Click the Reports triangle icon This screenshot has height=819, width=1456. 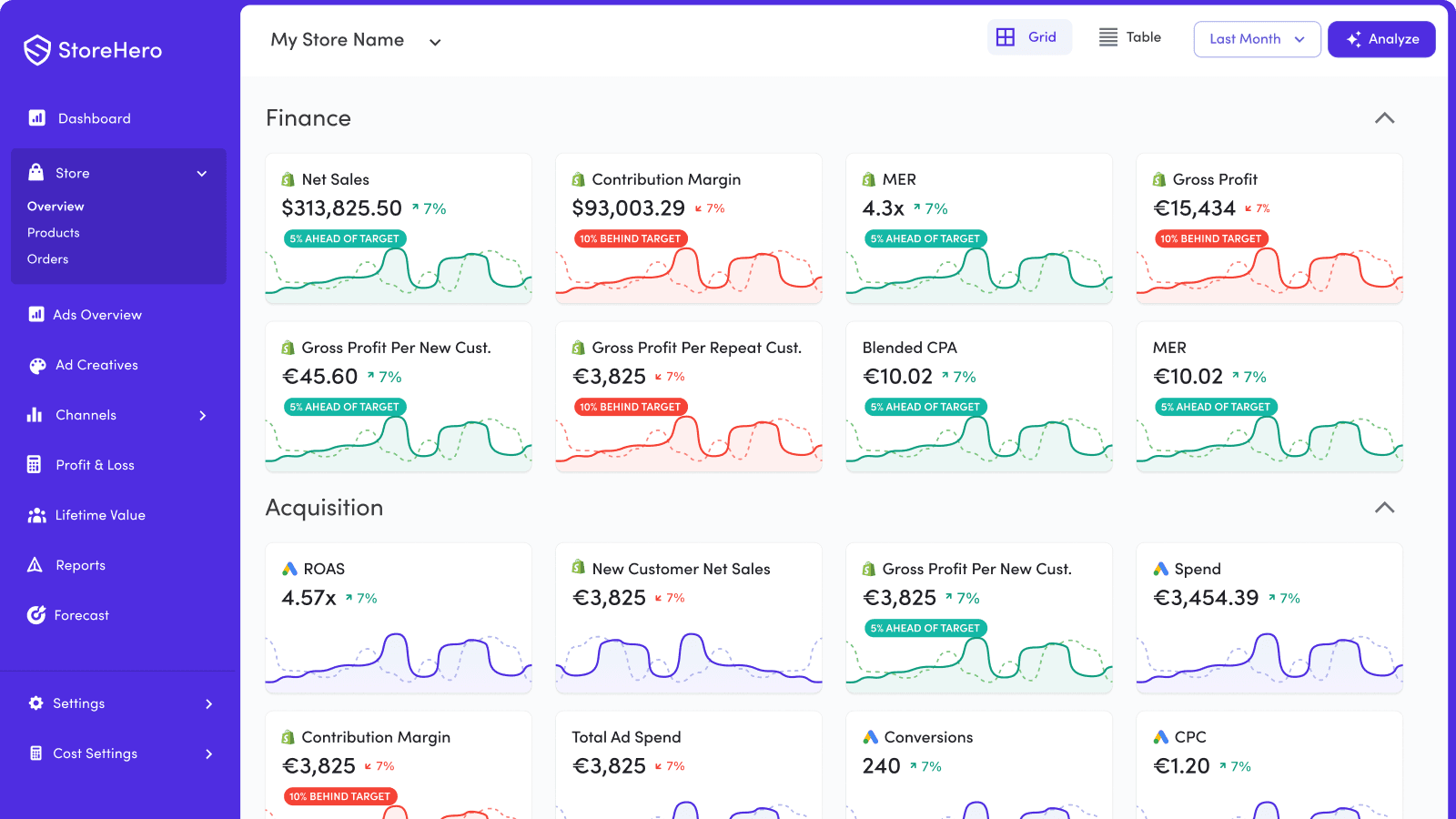click(x=35, y=565)
